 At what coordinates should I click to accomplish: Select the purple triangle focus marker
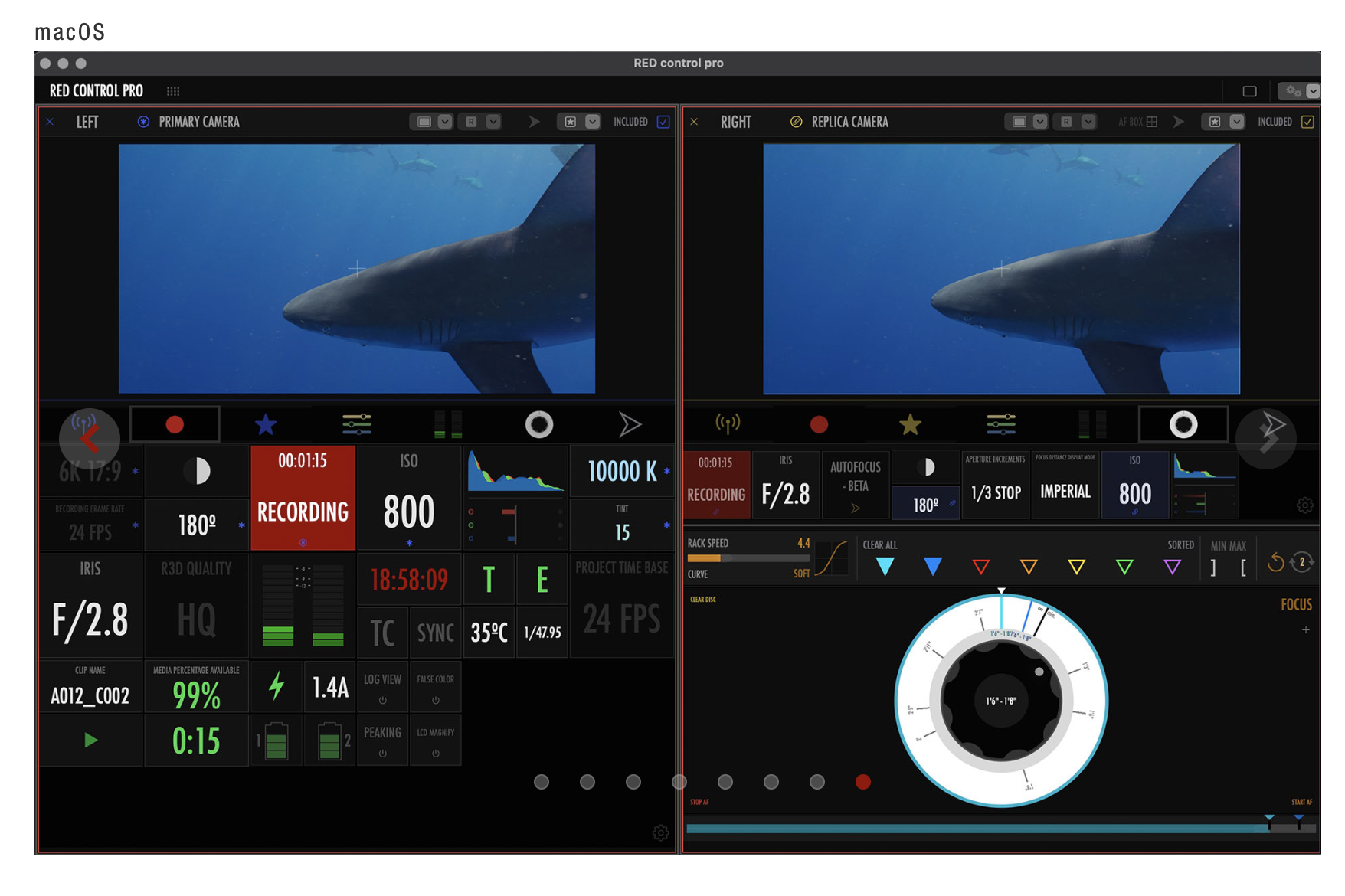click(x=1172, y=567)
